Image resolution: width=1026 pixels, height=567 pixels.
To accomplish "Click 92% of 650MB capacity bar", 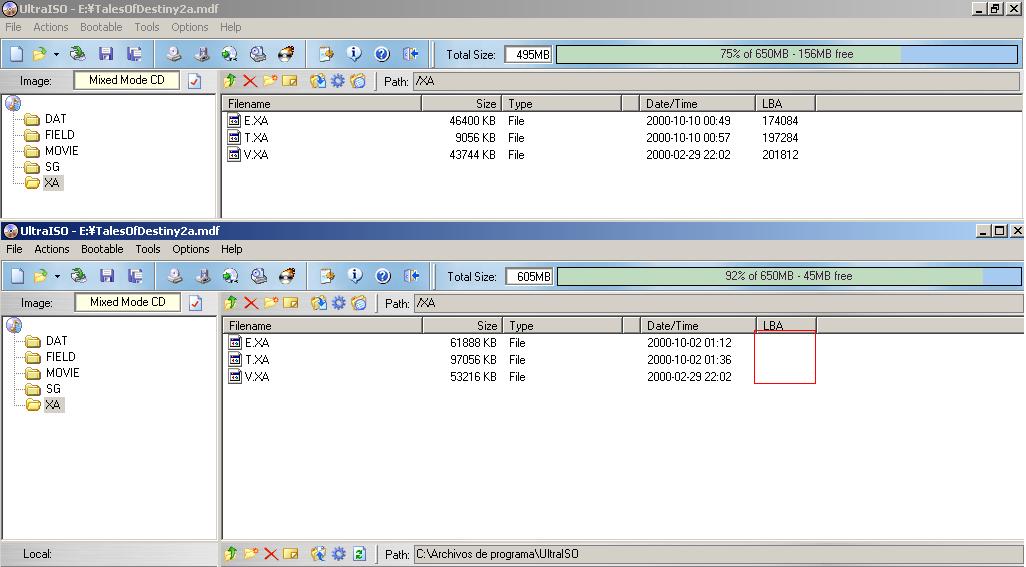I will [789, 276].
